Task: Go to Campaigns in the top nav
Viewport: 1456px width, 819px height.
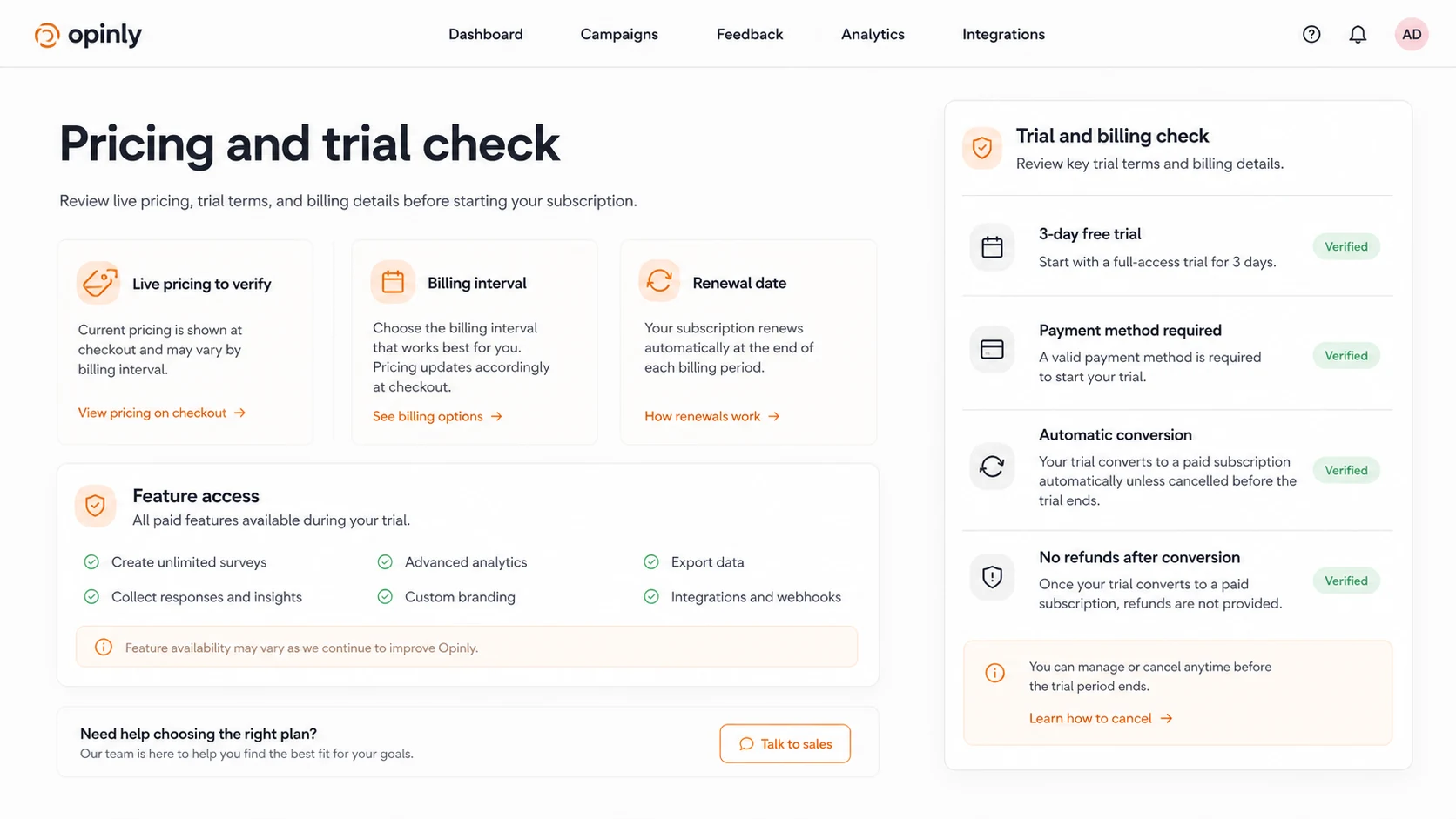Action: (619, 35)
